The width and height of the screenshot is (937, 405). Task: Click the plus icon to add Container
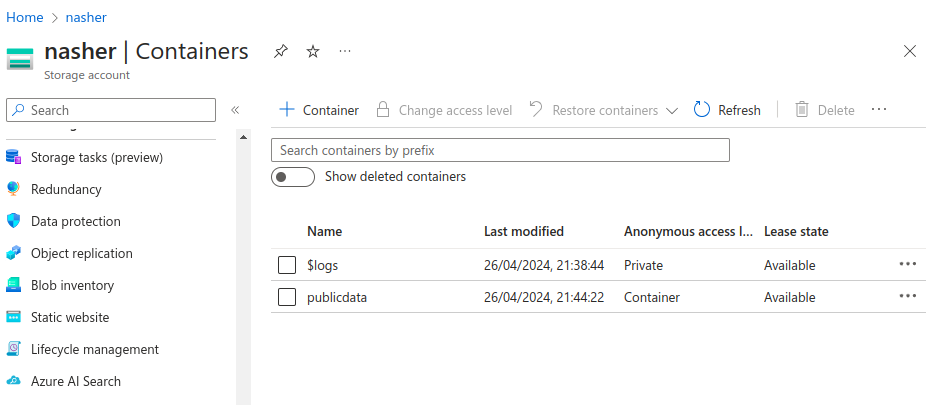tap(287, 110)
